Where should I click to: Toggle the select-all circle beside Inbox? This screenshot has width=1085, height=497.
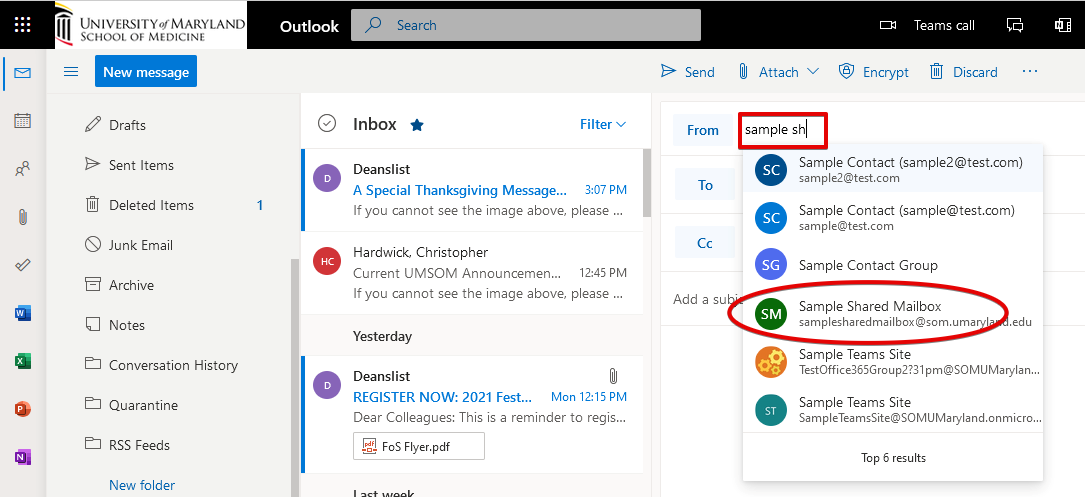coord(326,123)
